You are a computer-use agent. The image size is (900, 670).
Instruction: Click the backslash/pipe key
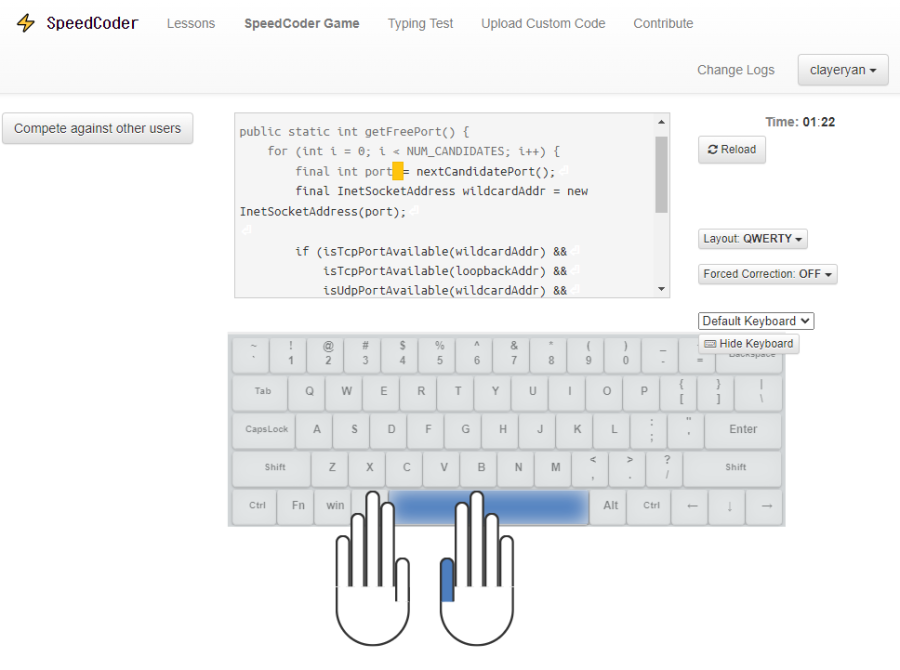tap(759, 392)
